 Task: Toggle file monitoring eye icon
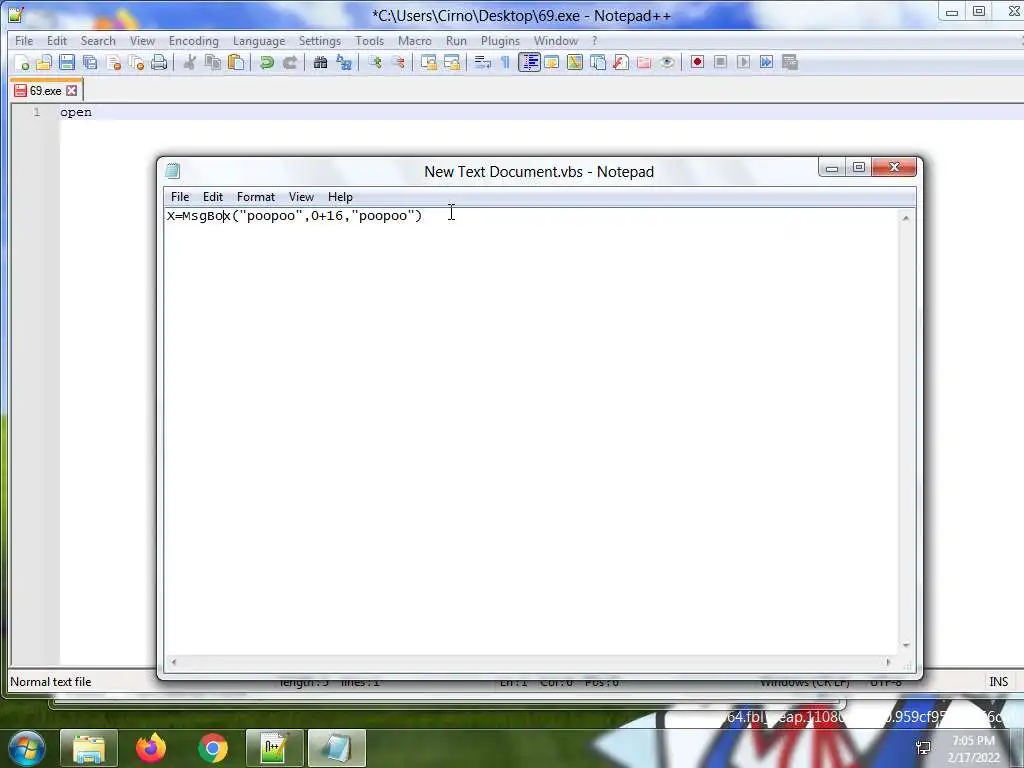(x=667, y=63)
